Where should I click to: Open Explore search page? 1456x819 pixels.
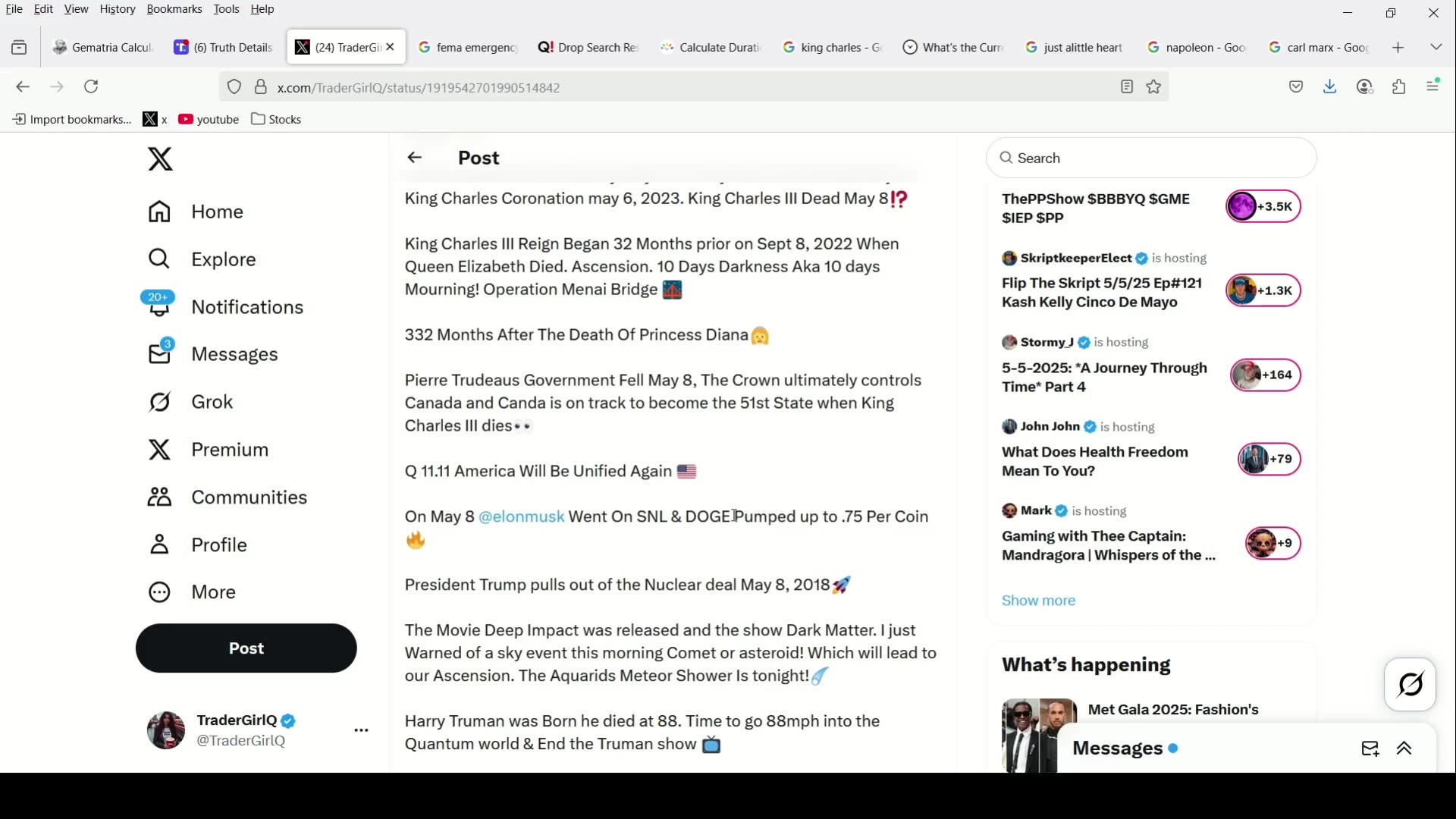click(x=203, y=261)
